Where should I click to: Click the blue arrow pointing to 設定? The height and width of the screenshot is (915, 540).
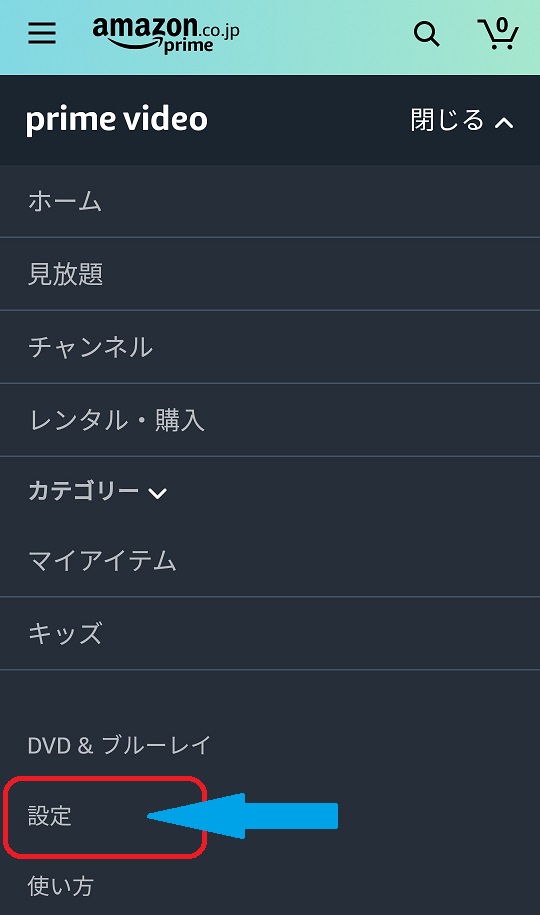[x=242, y=816]
